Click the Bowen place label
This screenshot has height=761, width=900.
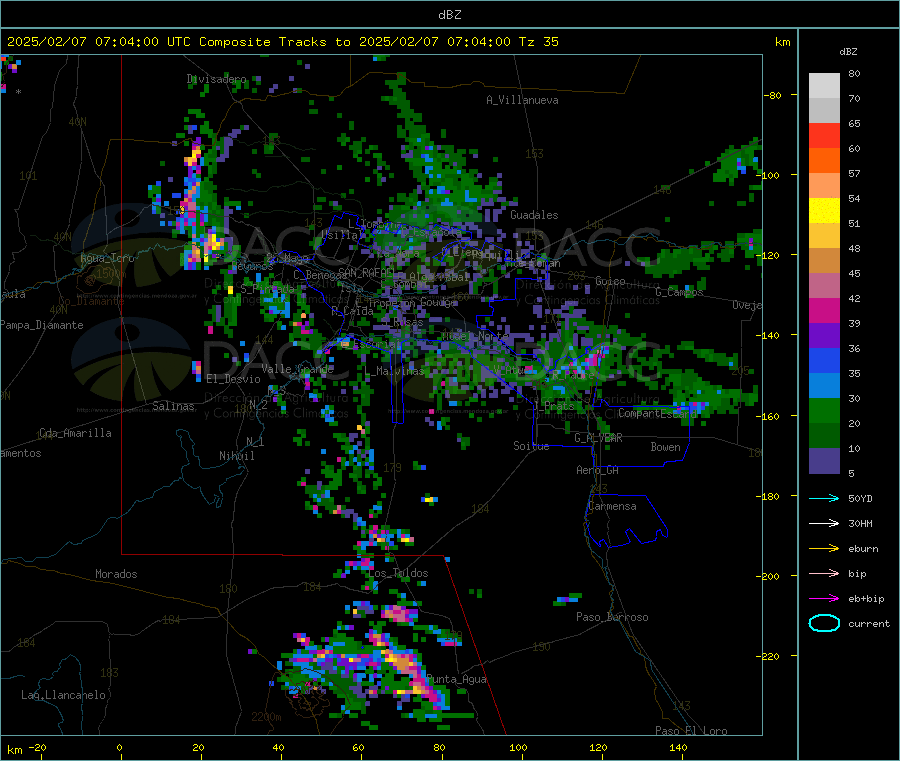(x=665, y=448)
